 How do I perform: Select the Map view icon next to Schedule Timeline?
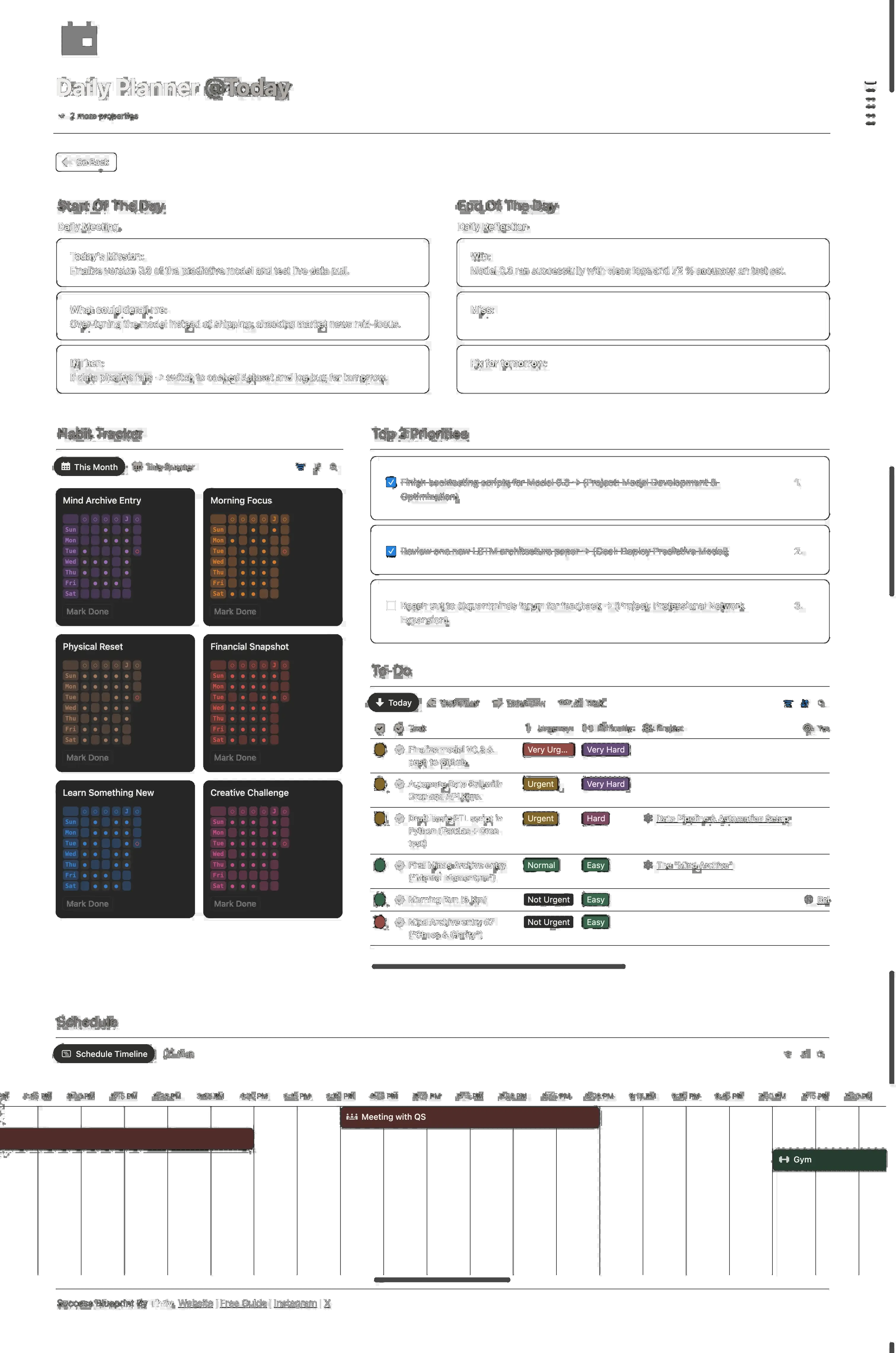[169, 1053]
